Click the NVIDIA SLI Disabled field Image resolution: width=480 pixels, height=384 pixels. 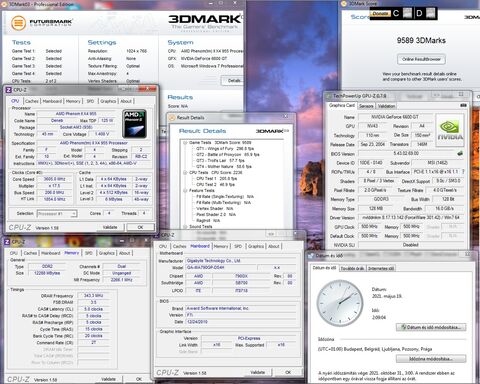tap(412, 245)
